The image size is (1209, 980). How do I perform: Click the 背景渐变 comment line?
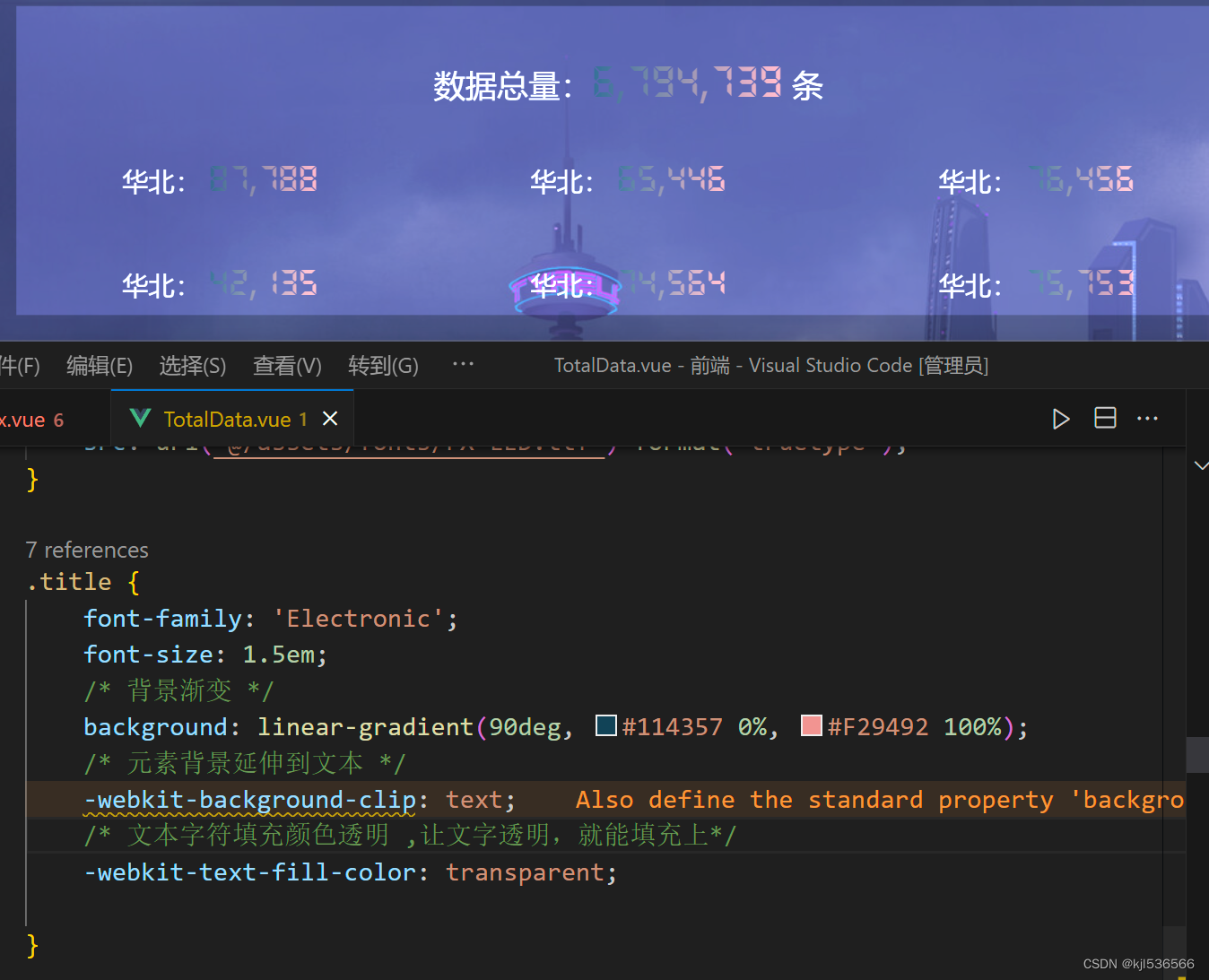(x=178, y=691)
